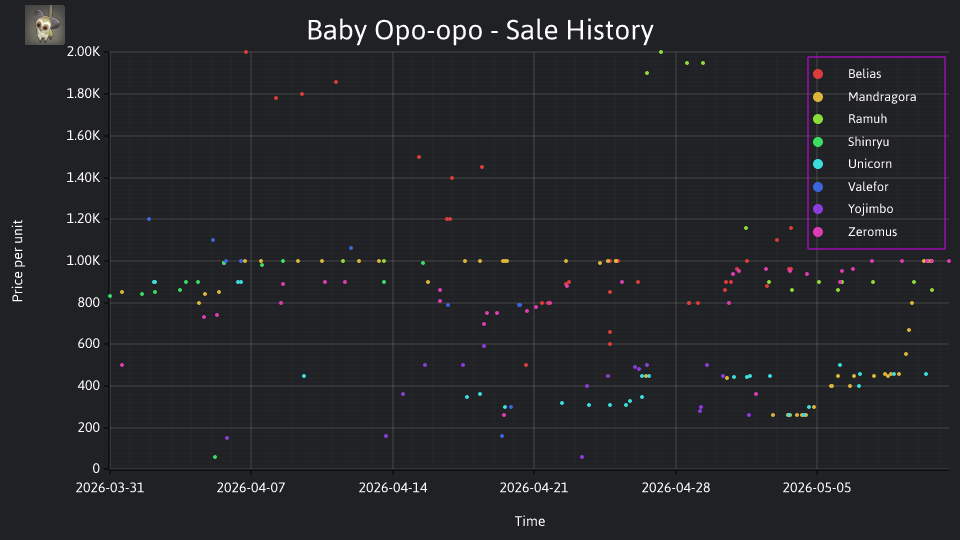960x540 pixels.
Task: Click the Price per unit axis title
Action: 18,261
